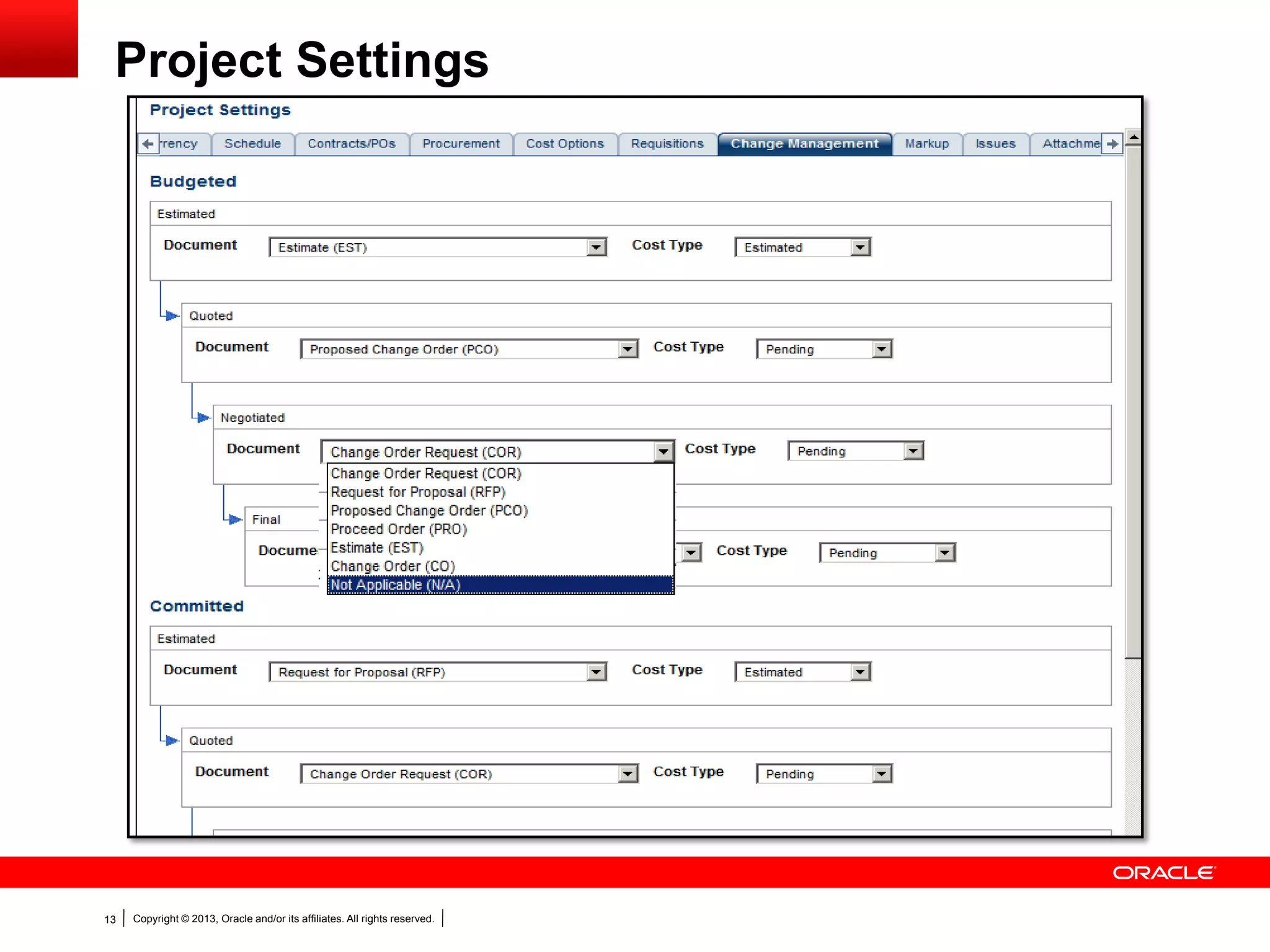
Task: Switch to the Cost Options tab
Action: [x=565, y=144]
